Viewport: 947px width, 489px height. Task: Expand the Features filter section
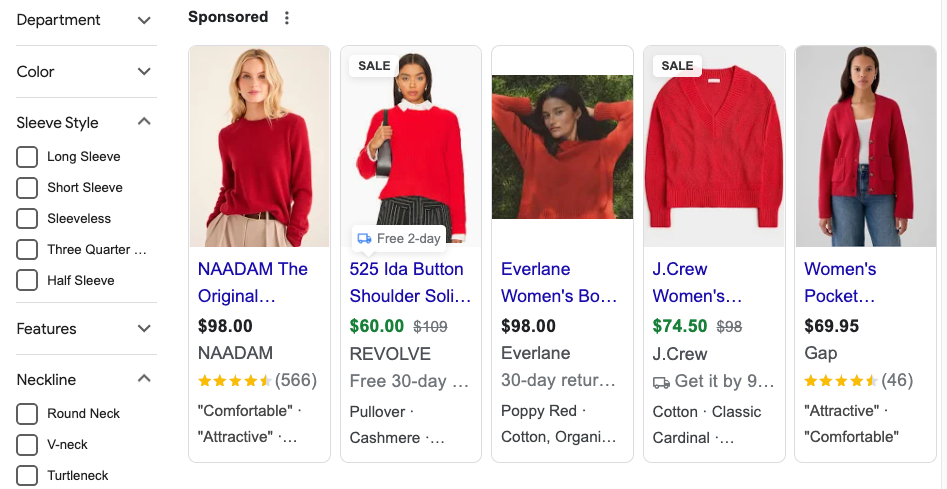pyautogui.click(x=144, y=329)
